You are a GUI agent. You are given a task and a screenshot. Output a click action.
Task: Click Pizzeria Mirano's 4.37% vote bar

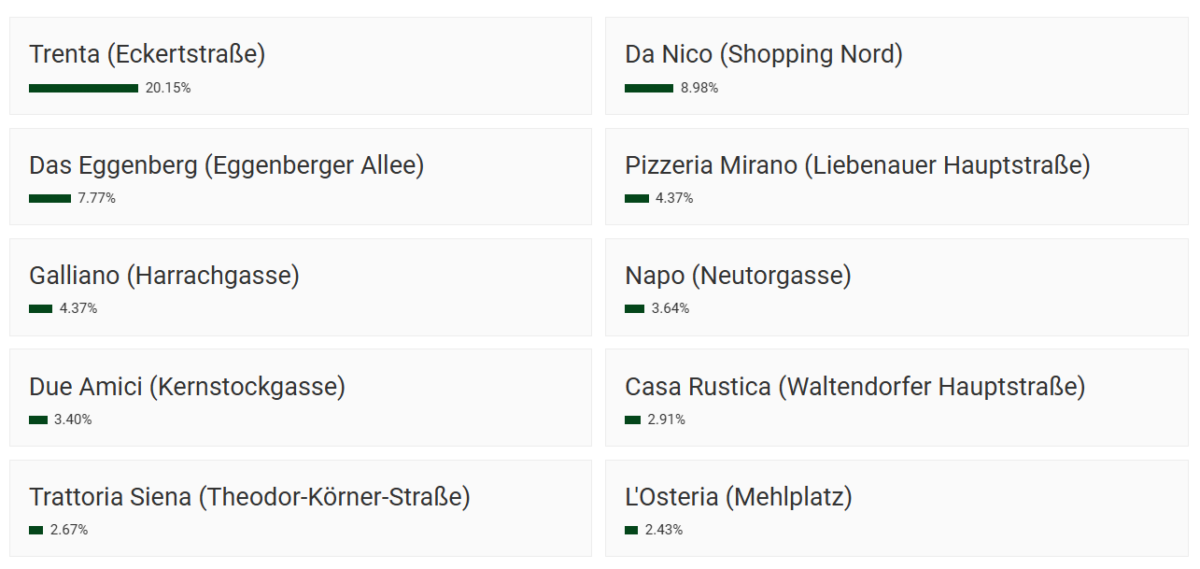click(637, 198)
